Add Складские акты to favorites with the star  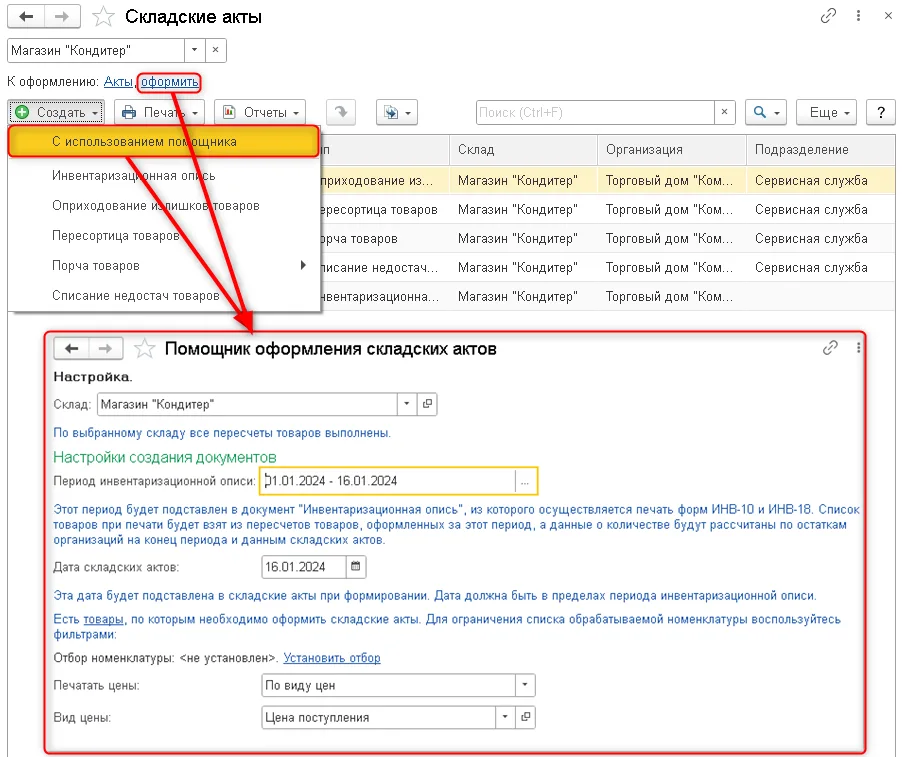[x=104, y=17]
